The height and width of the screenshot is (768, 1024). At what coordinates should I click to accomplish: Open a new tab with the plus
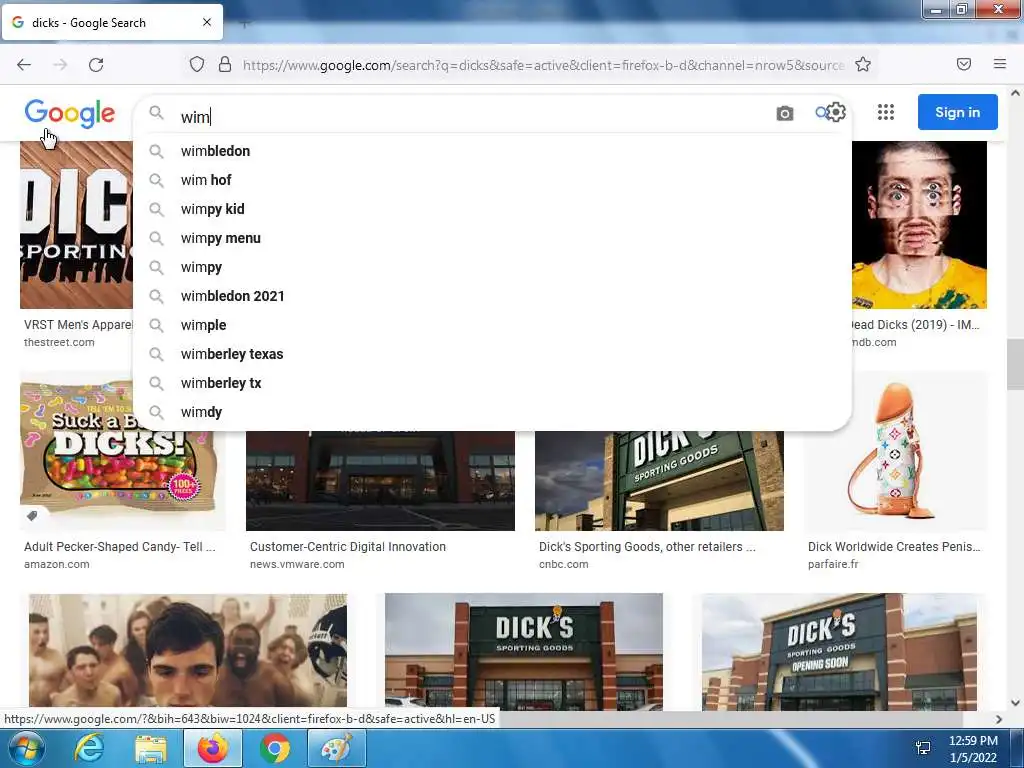pyautogui.click(x=244, y=24)
